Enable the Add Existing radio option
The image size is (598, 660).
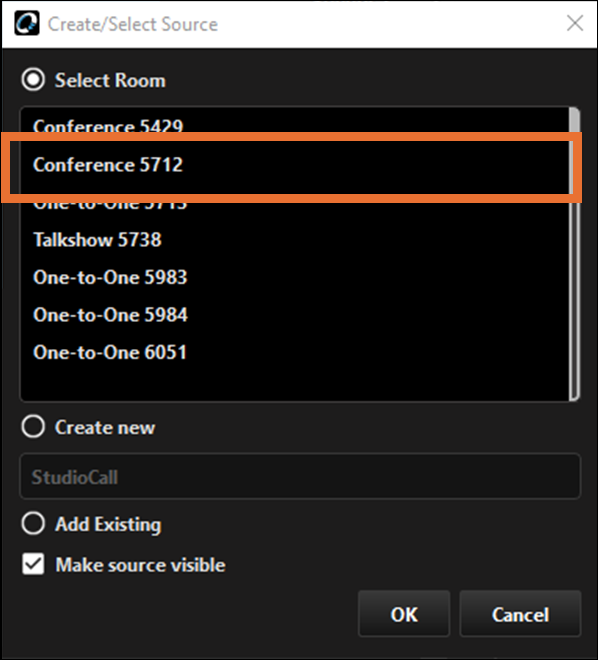[33, 523]
